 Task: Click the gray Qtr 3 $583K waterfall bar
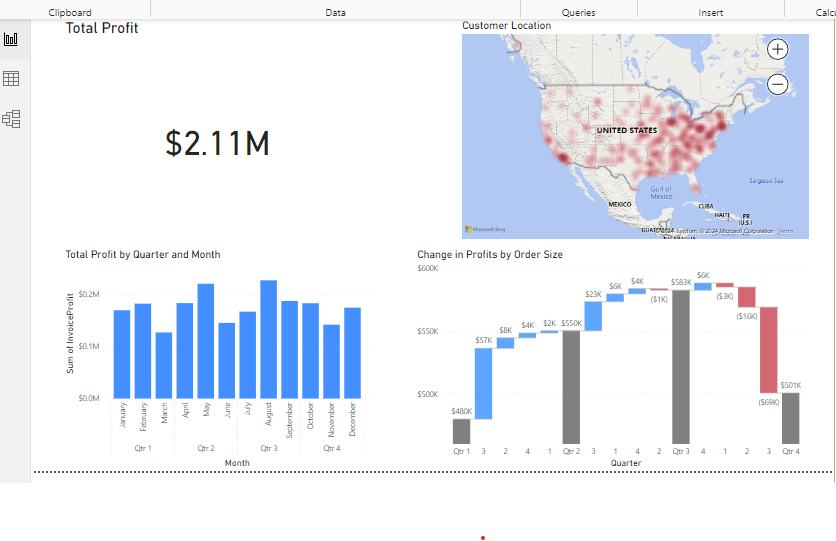pyautogui.click(x=681, y=367)
